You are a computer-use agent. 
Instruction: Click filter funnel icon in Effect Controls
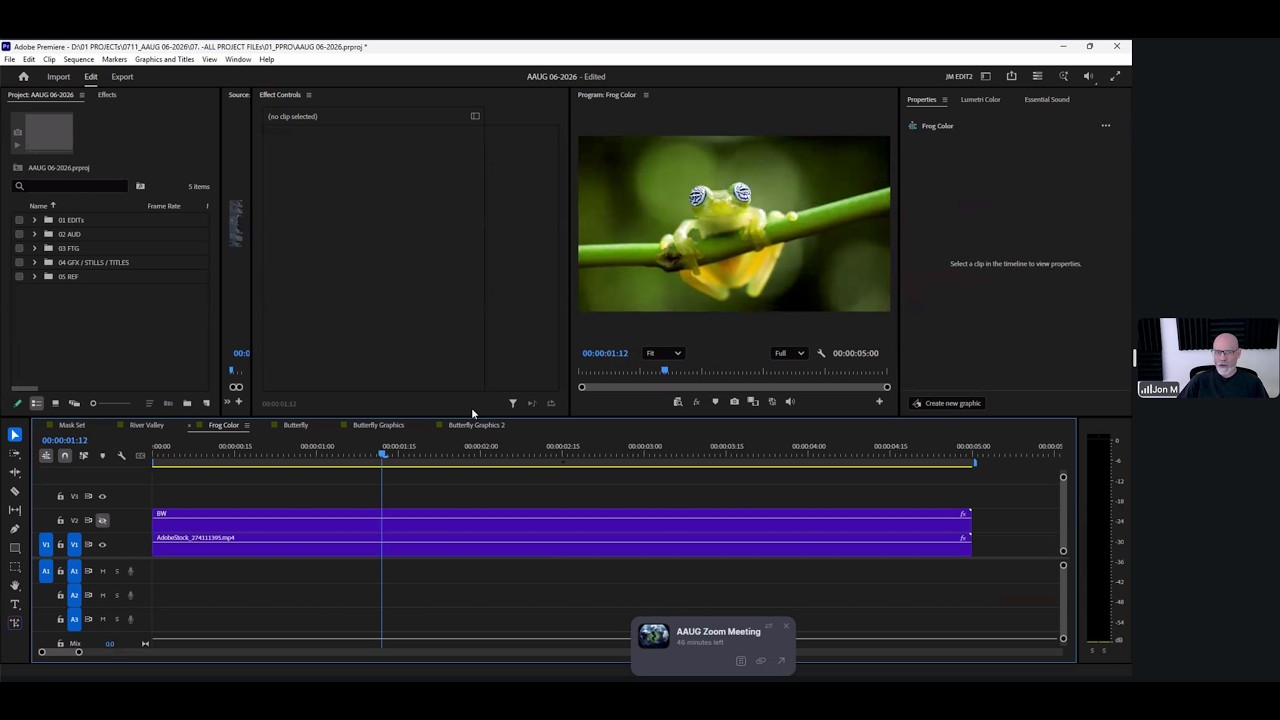pyautogui.click(x=513, y=403)
